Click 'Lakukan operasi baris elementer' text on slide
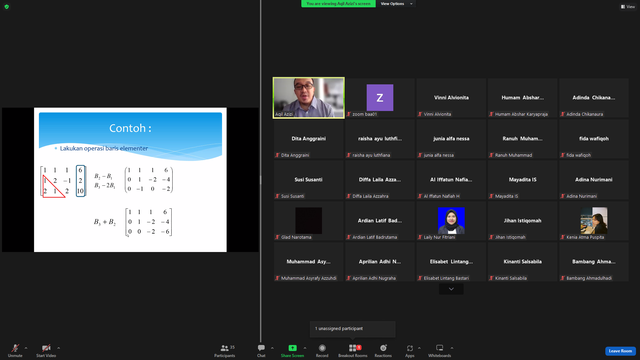 coord(104,149)
